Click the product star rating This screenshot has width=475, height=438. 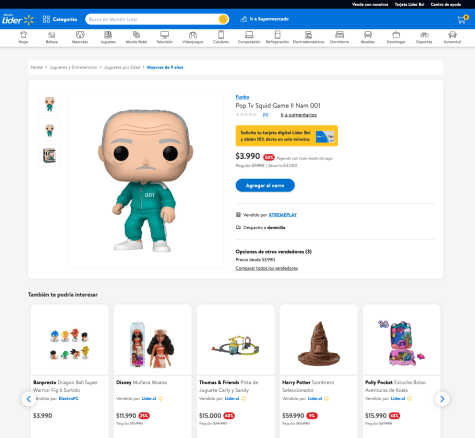click(246, 115)
